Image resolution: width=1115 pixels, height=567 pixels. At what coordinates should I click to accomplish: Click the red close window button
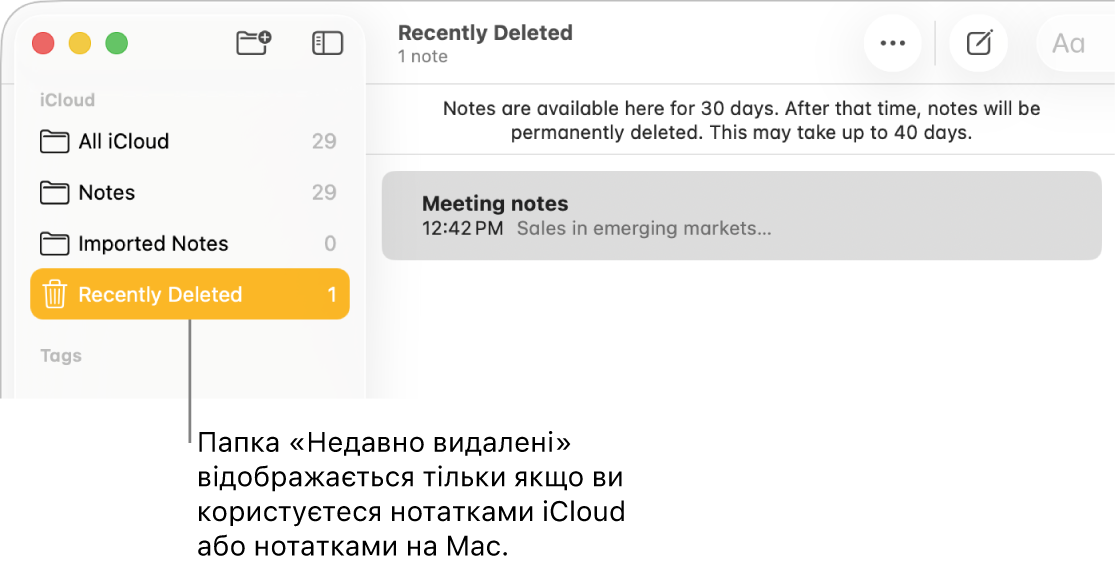pyautogui.click(x=43, y=43)
